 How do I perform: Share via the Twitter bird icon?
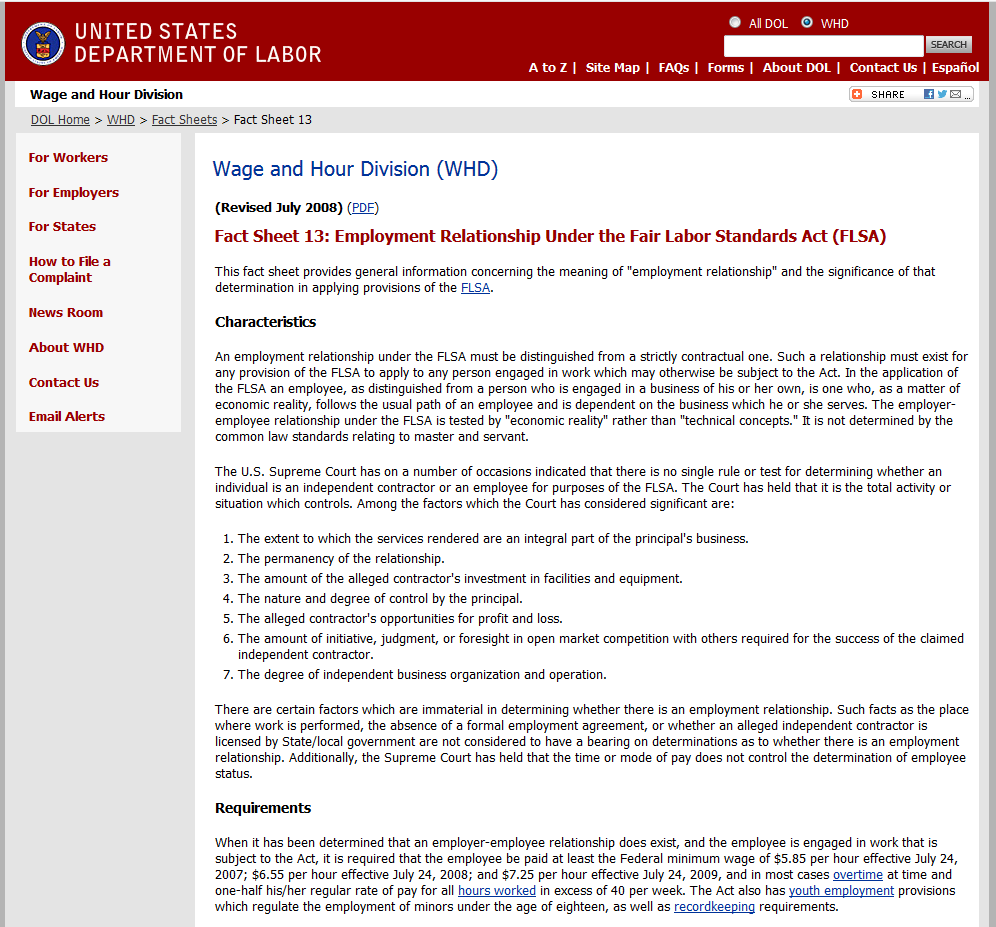942,94
